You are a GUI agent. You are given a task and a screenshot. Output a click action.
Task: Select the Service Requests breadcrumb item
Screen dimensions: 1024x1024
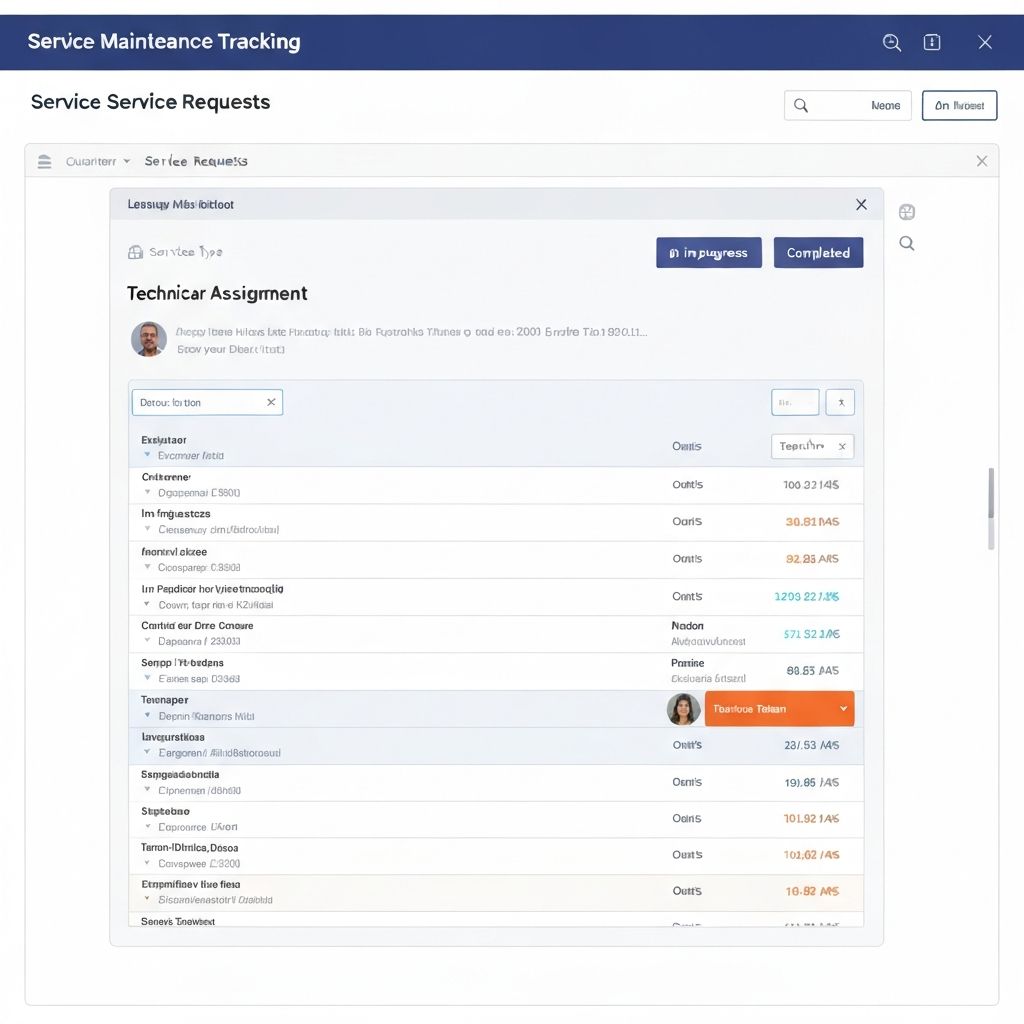point(196,161)
